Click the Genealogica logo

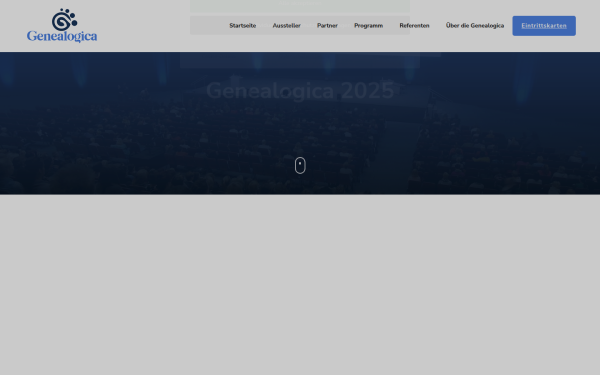62,25
